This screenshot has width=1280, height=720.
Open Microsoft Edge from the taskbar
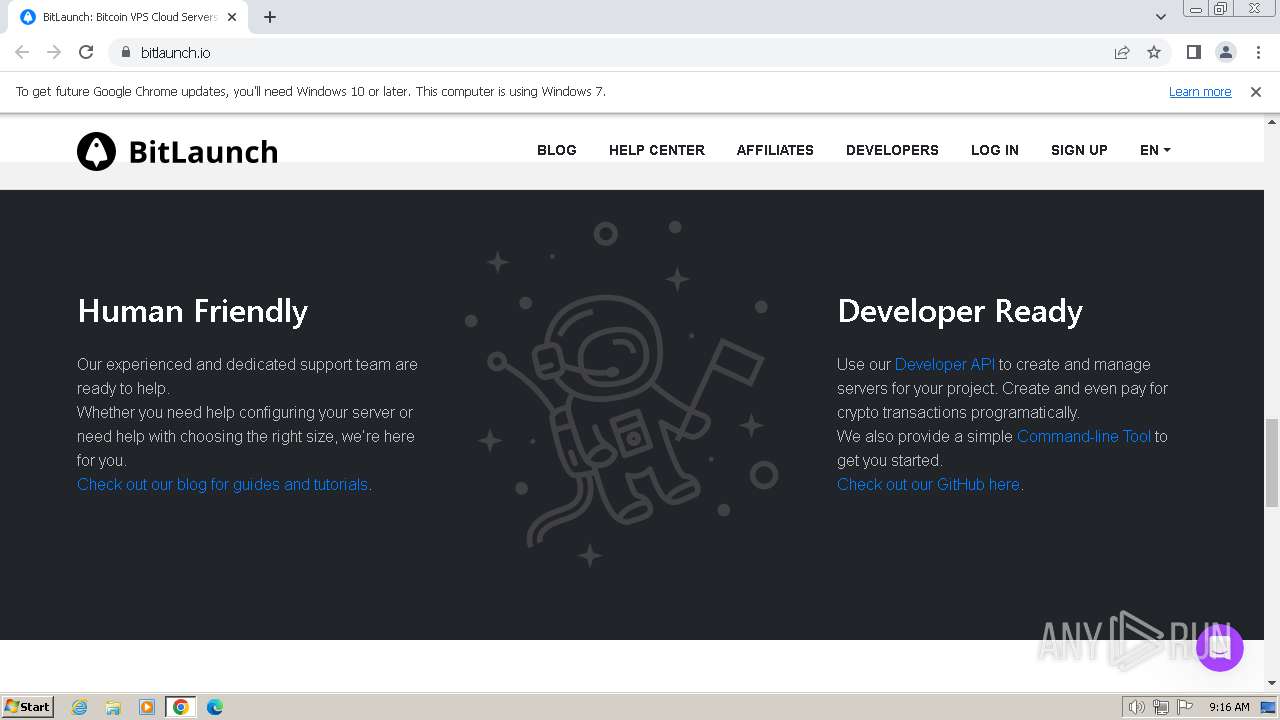click(215, 707)
